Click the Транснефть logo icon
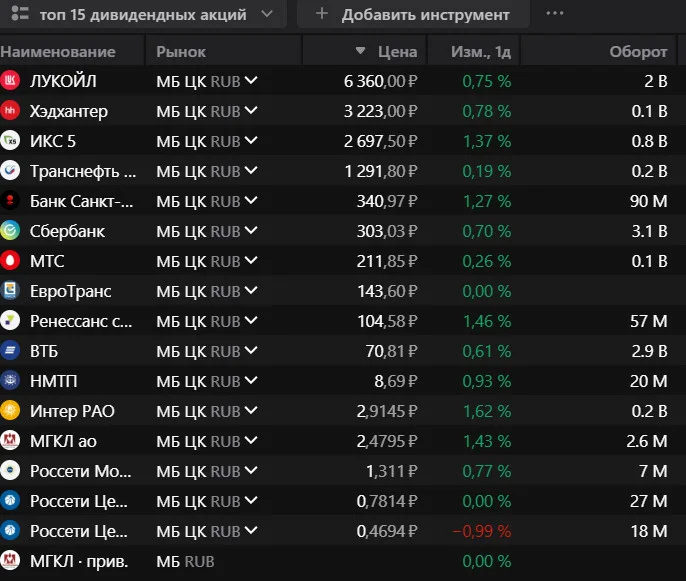 click(10, 171)
